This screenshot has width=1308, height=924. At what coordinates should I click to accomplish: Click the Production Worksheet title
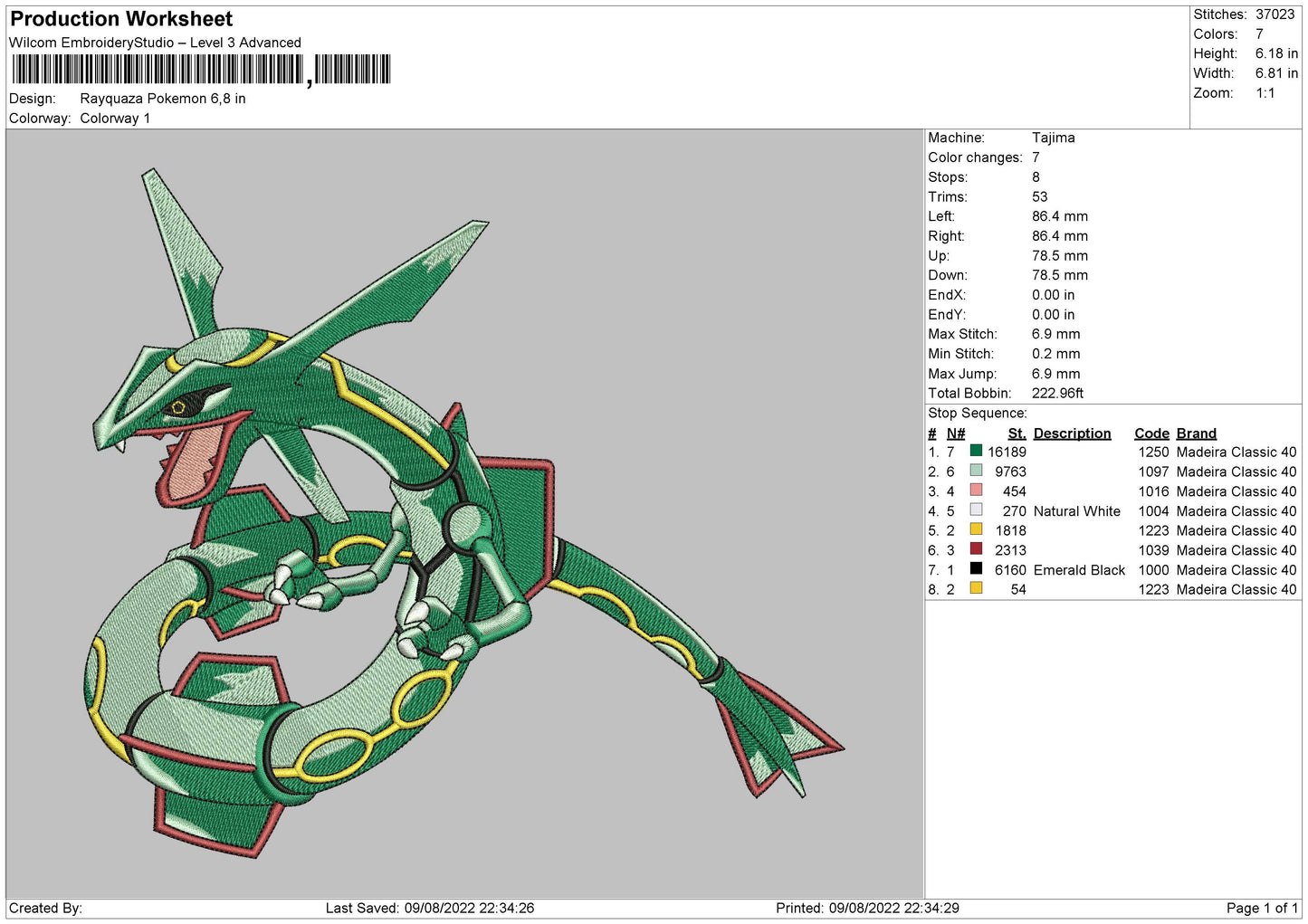121,19
